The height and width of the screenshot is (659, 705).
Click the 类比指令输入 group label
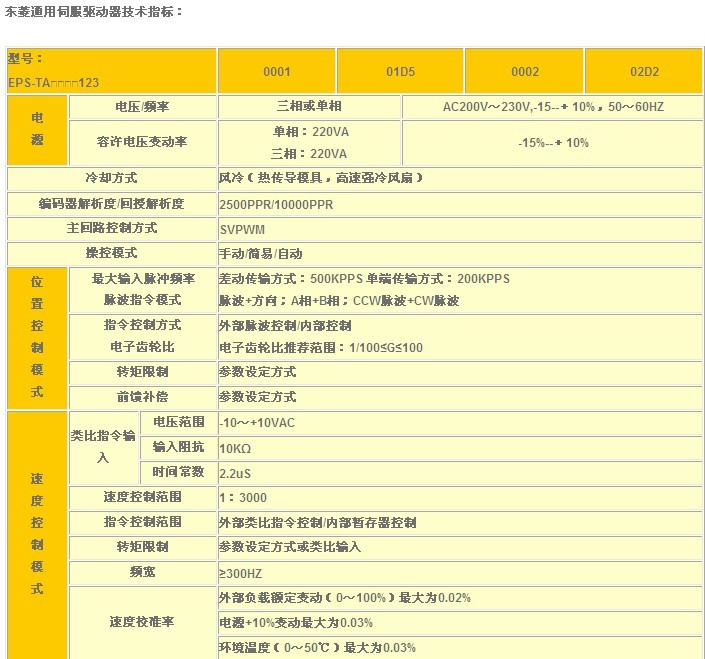pyautogui.click(x=103, y=446)
